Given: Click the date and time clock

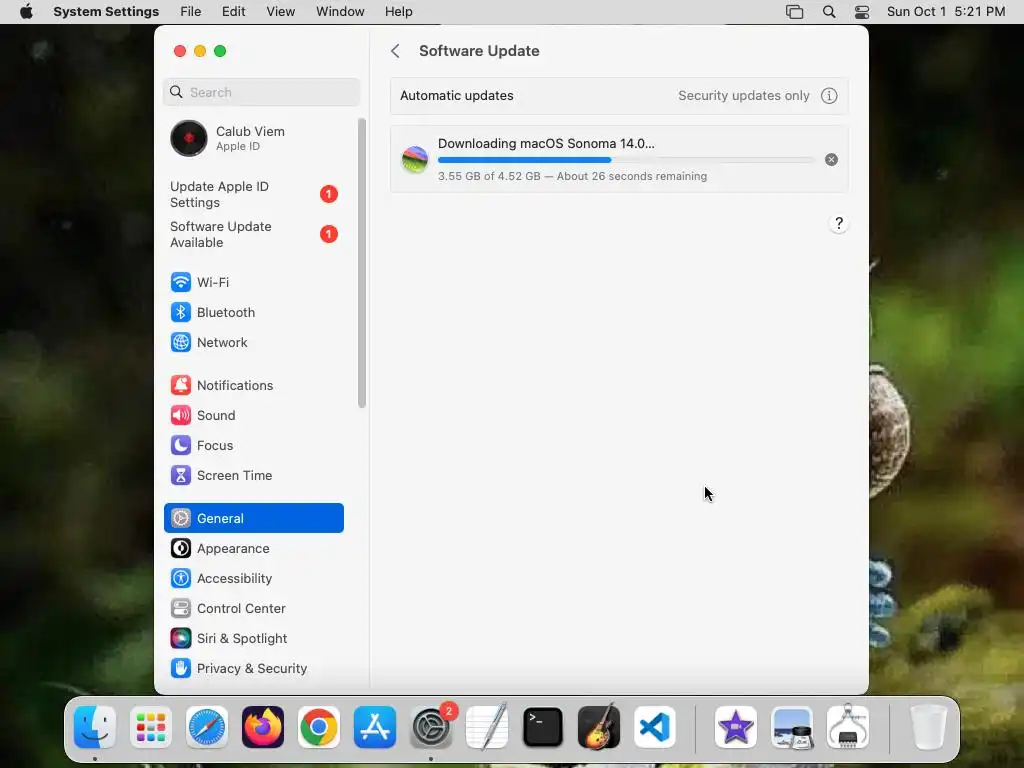Looking at the screenshot, I should (946, 12).
